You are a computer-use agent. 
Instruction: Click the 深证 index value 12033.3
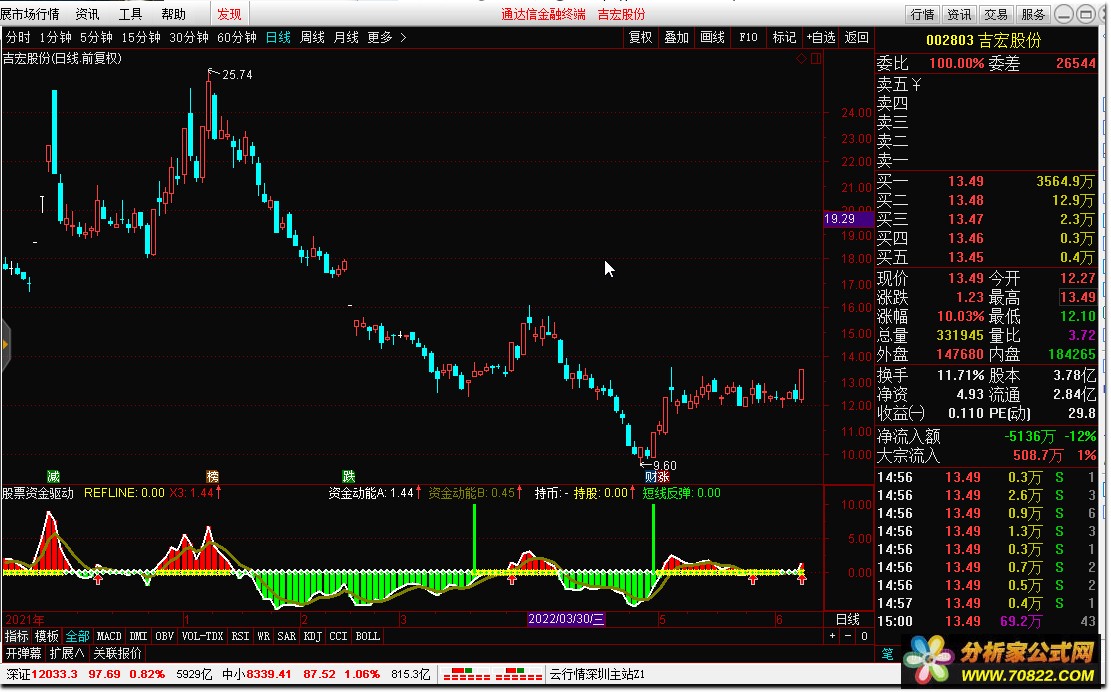tap(55, 674)
